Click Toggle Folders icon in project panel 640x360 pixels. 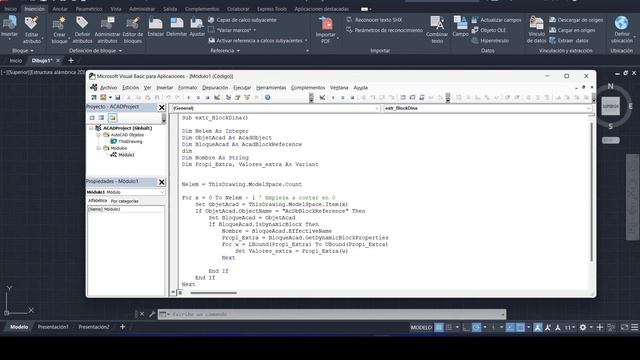pyautogui.click(x=112, y=118)
